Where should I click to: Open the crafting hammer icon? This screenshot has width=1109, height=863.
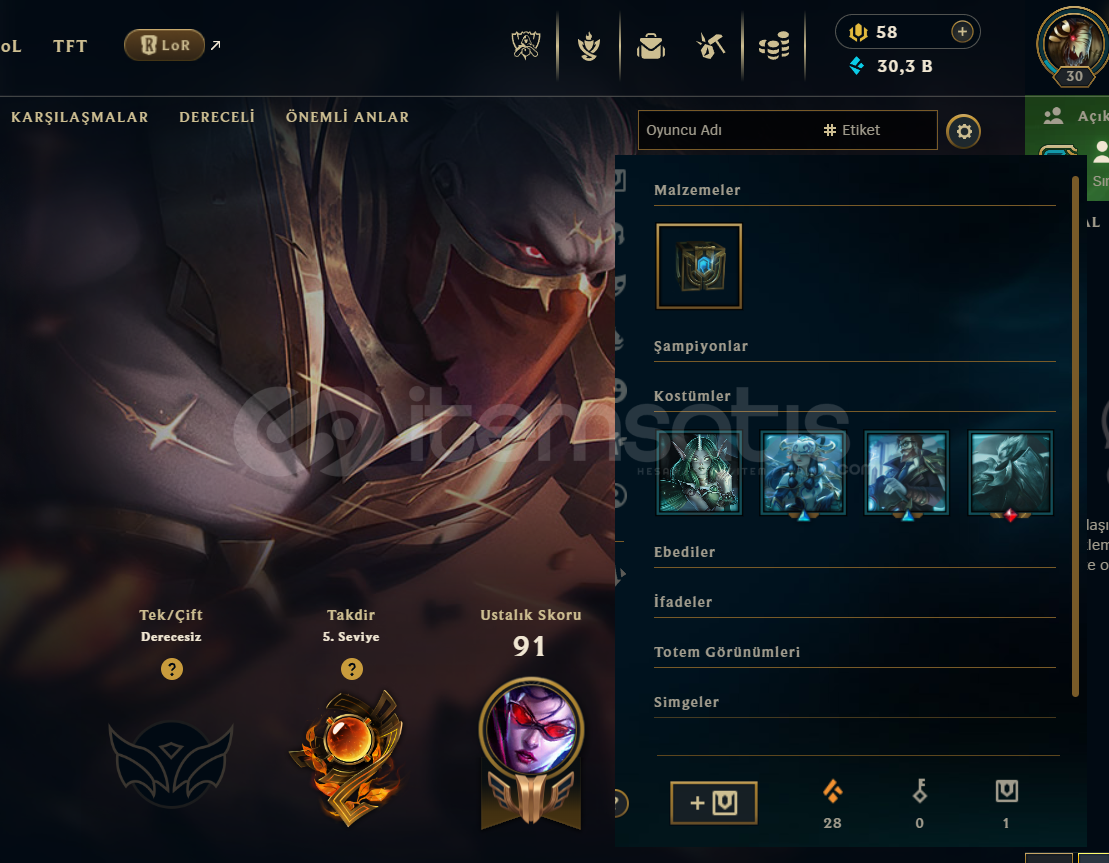click(x=712, y=46)
